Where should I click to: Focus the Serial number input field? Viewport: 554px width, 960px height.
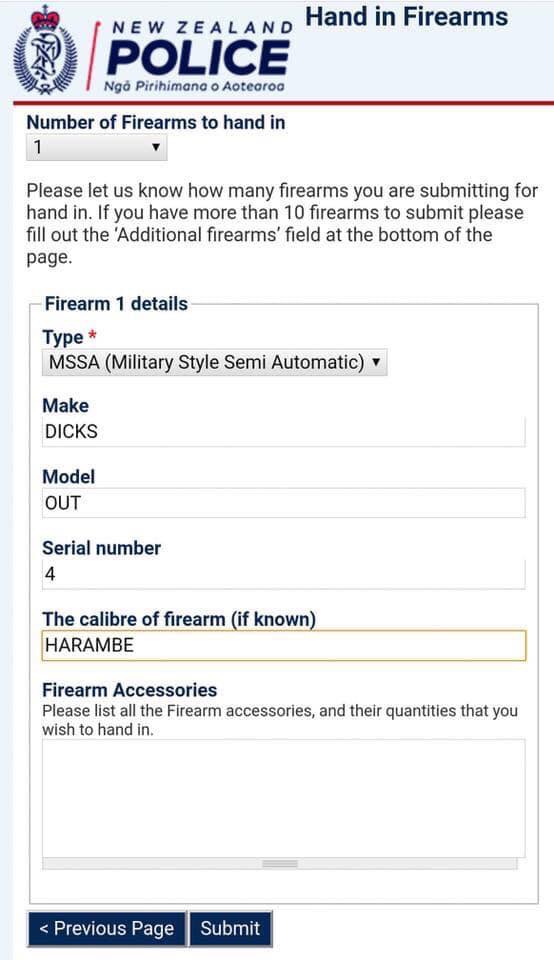point(283,574)
